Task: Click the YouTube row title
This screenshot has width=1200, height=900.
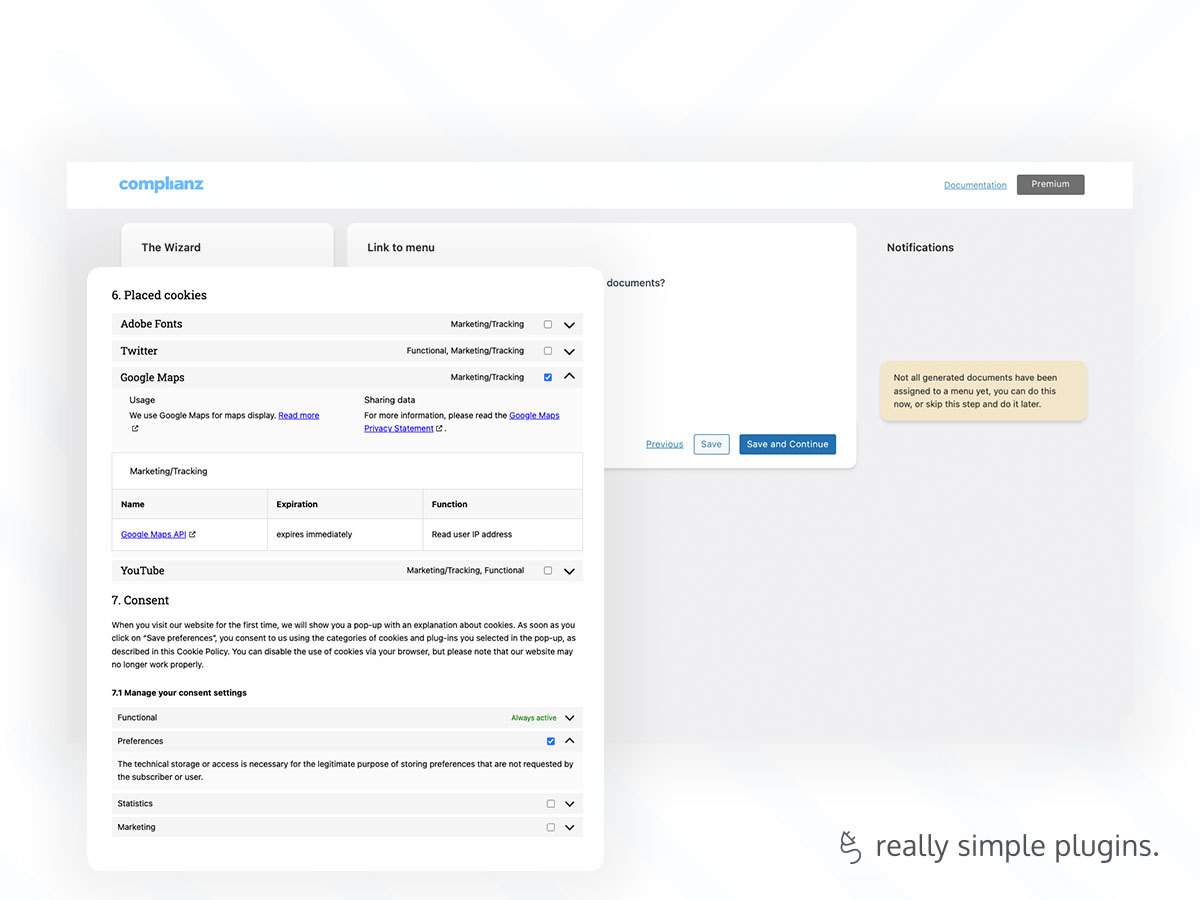Action: pyautogui.click(x=142, y=571)
